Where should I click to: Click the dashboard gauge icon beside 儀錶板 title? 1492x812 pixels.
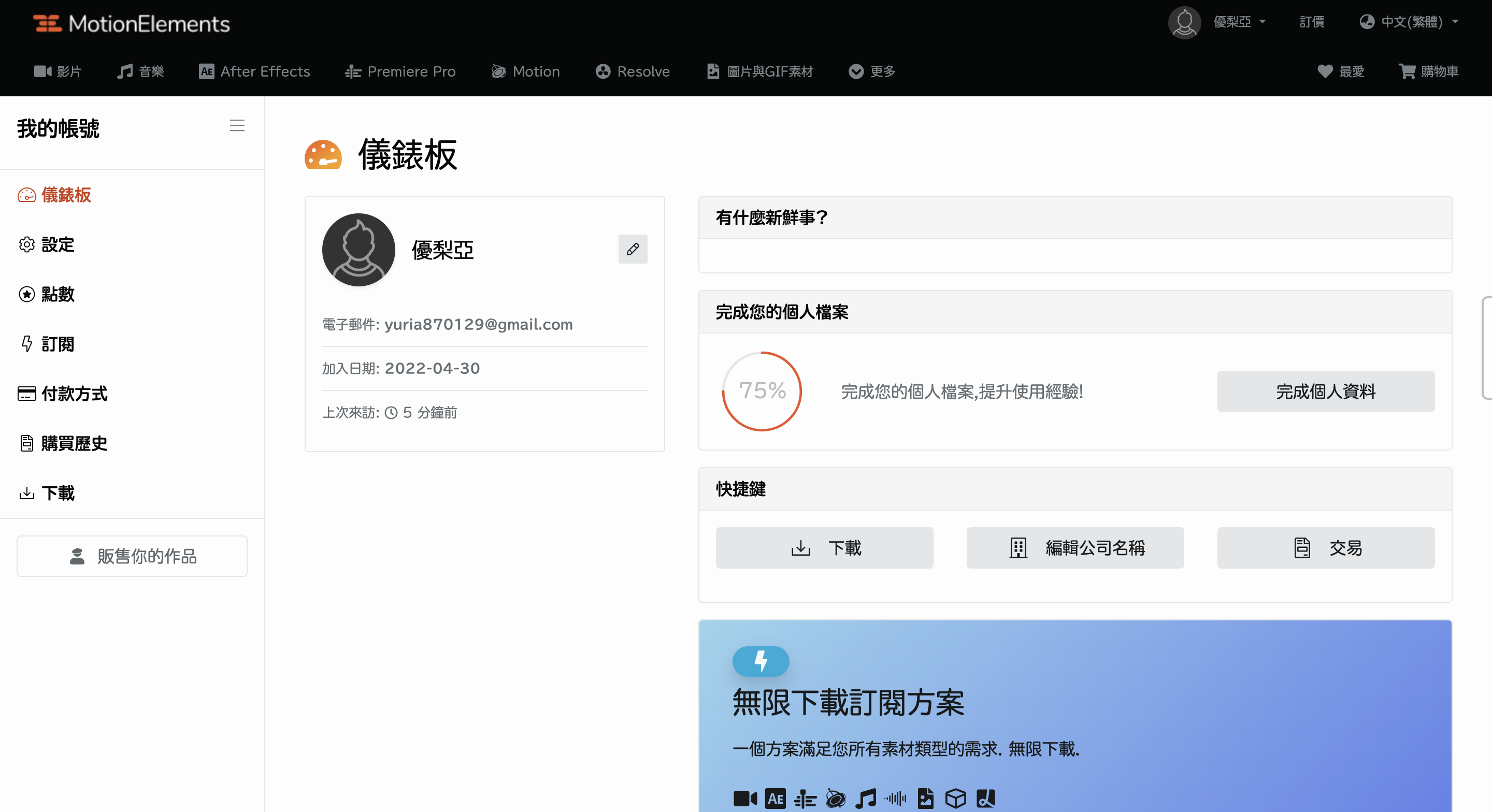coord(323,155)
